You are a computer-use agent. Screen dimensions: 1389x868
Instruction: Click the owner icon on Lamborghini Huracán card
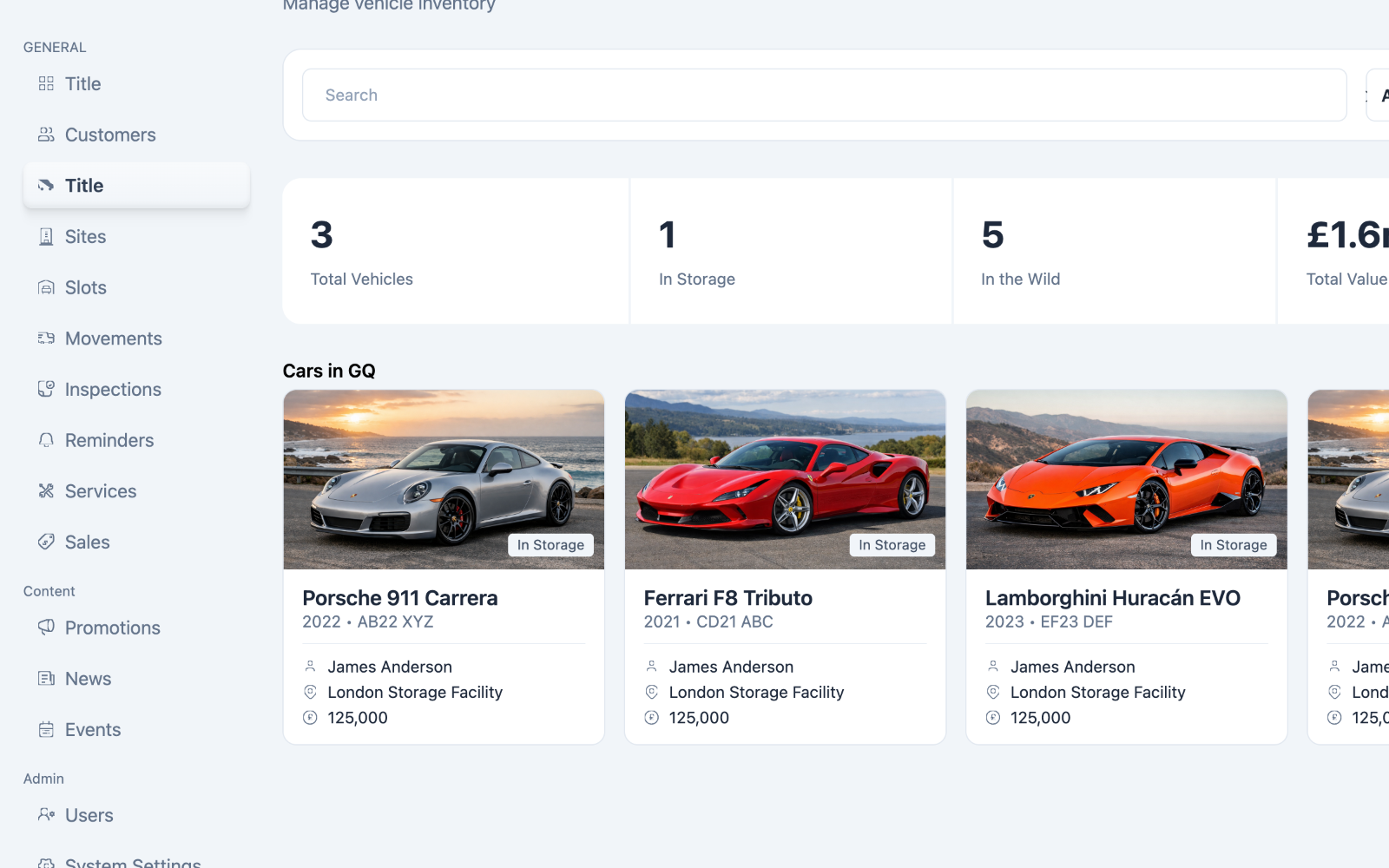click(993, 667)
